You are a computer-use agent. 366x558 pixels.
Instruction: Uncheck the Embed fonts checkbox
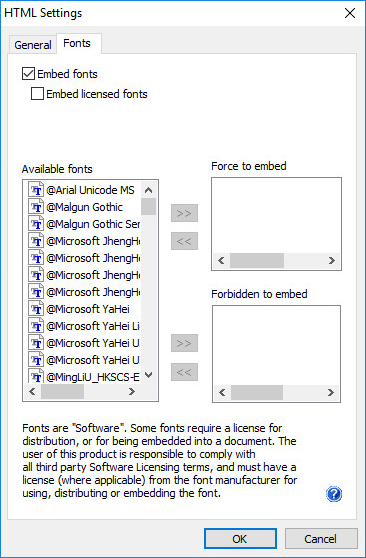[x=28, y=74]
